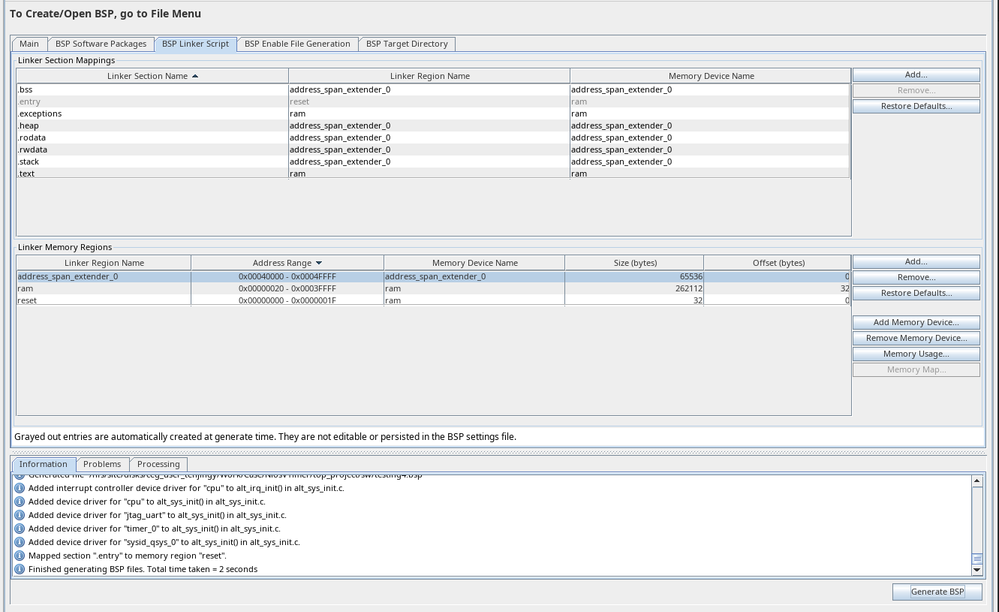Viewport: 999px width, 612px height.
Task: Click the Remove Memory Device button
Action: [915, 338]
